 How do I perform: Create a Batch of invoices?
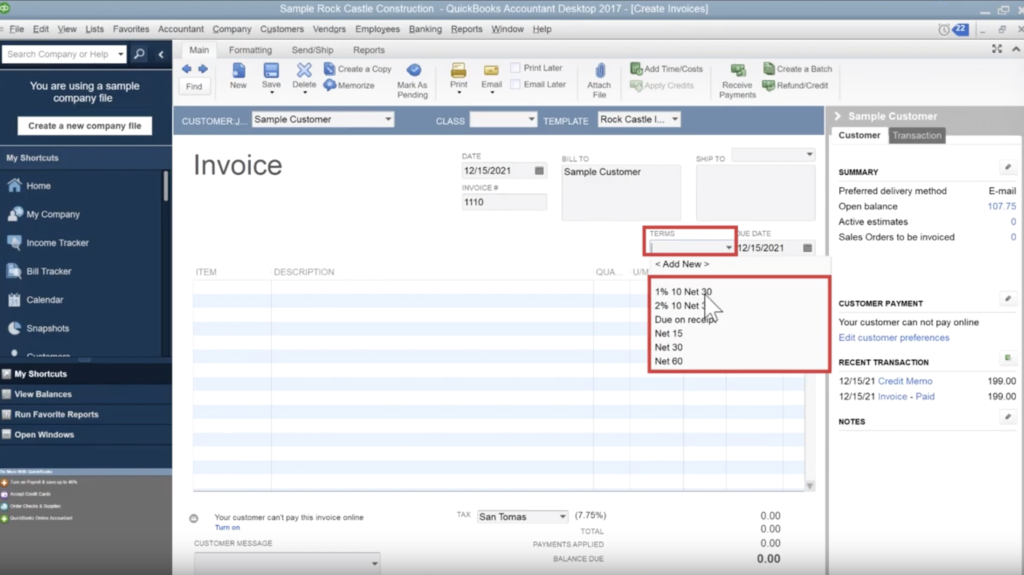797,69
